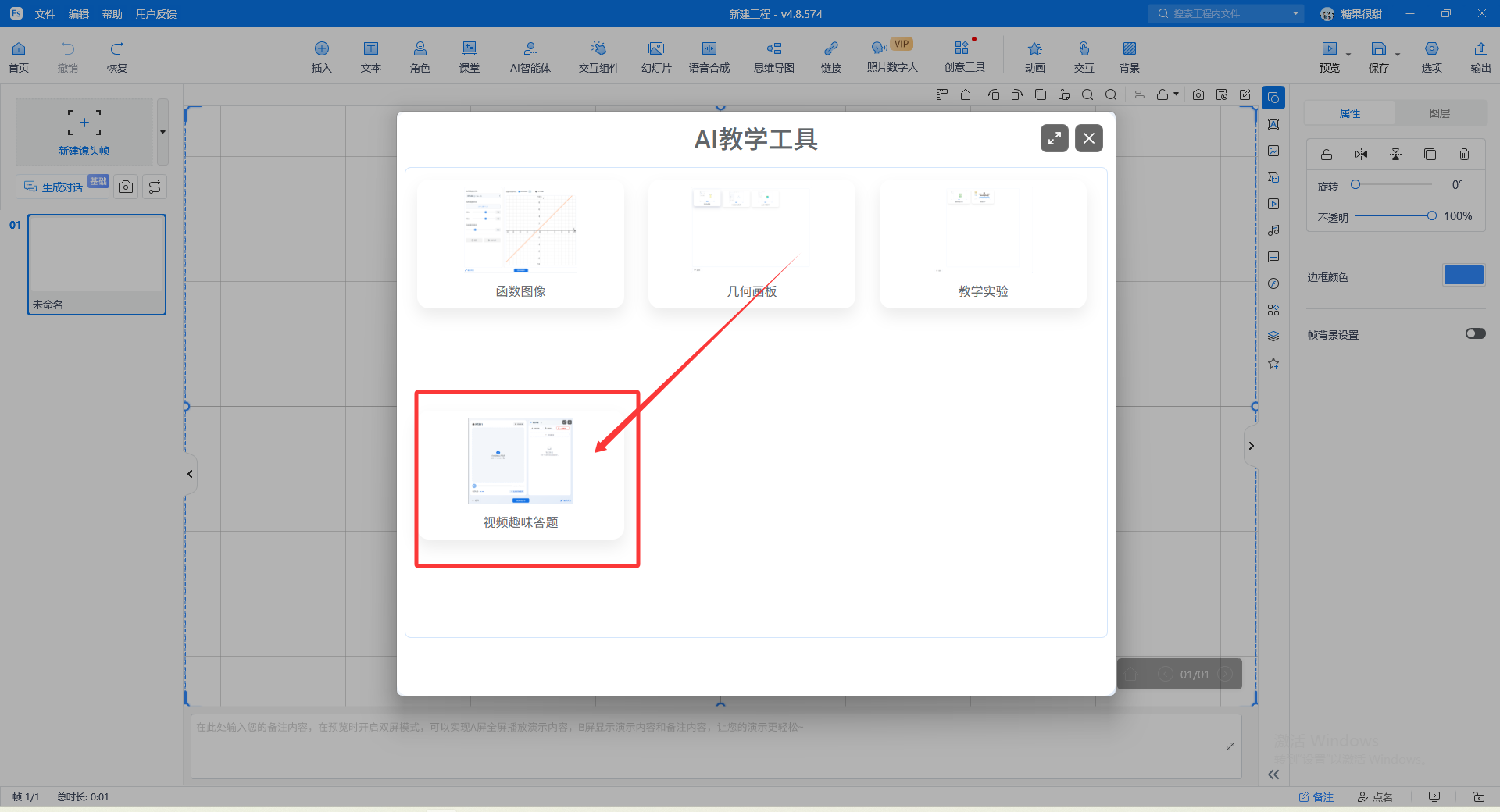
Task: Select the 照片数字人 VIP tool
Action: point(891,56)
